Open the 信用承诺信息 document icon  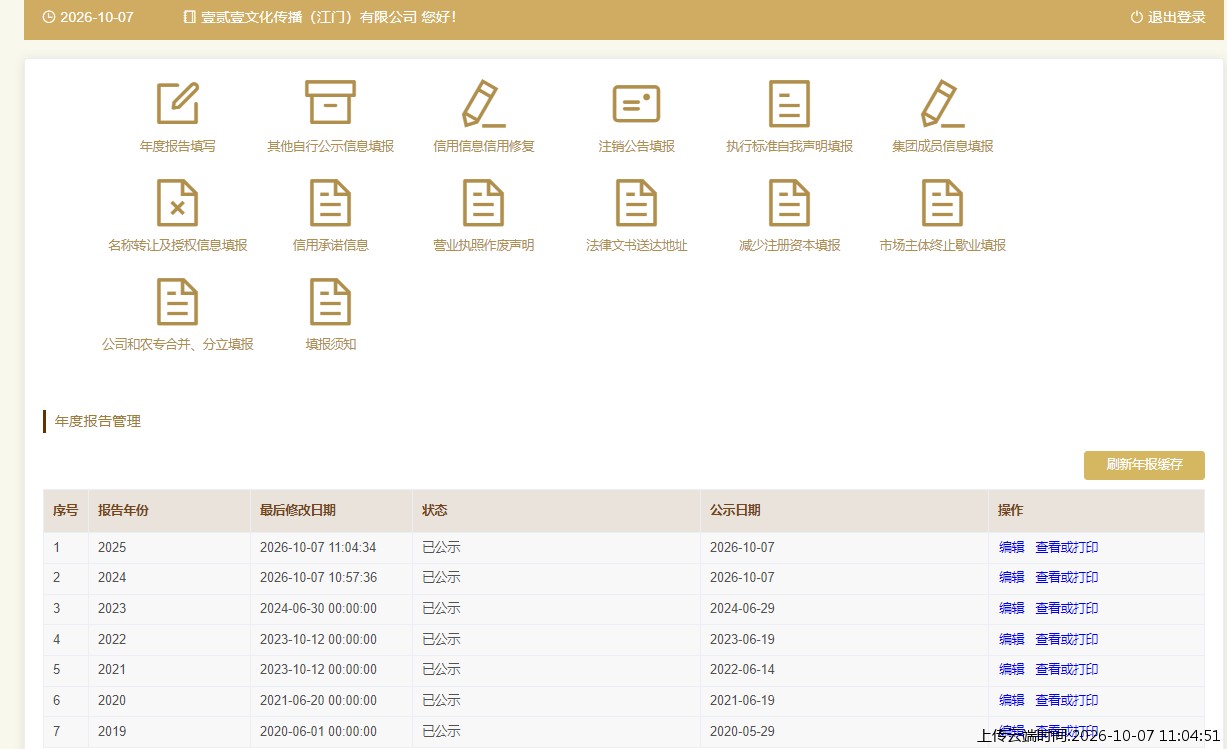click(330, 203)
